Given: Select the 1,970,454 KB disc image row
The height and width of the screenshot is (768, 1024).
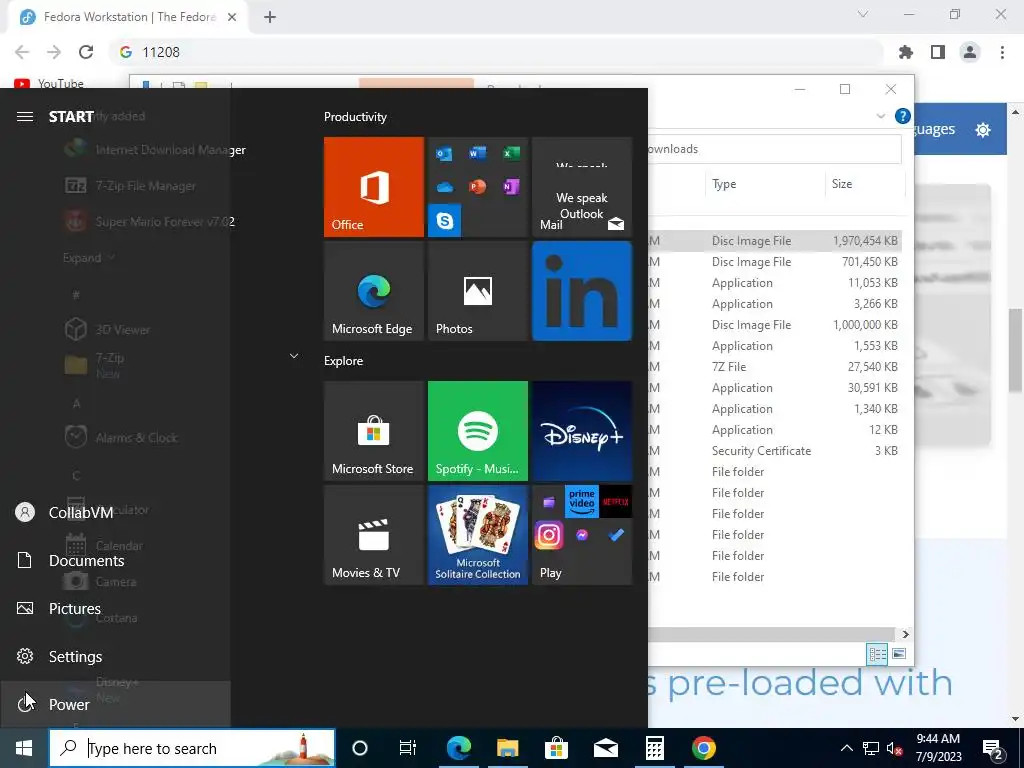Looking at the screenshot, I should [775, 241].
